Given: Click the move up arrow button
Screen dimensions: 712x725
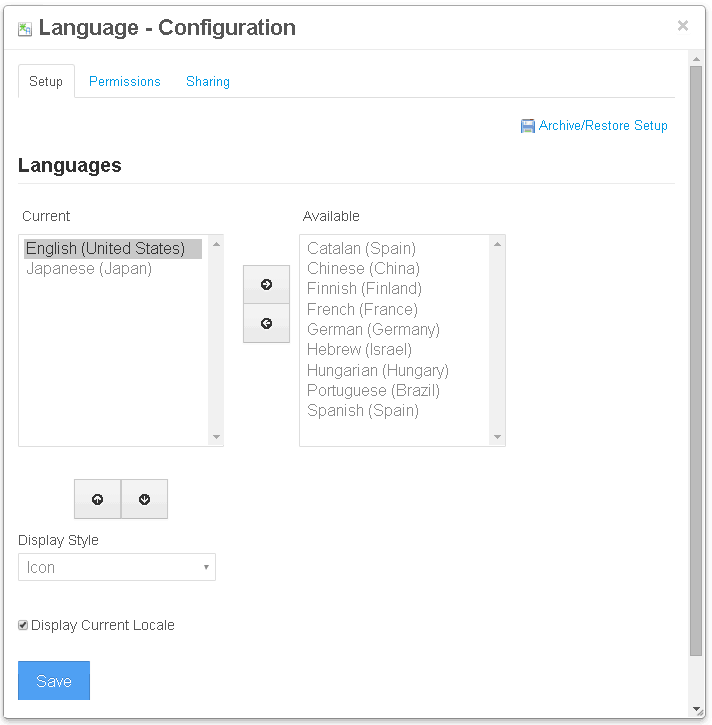Looking at the screenshot, I should pos(97,499).
